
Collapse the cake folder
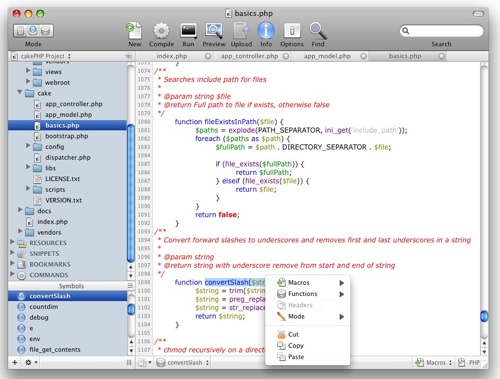(x=20, y=92)
